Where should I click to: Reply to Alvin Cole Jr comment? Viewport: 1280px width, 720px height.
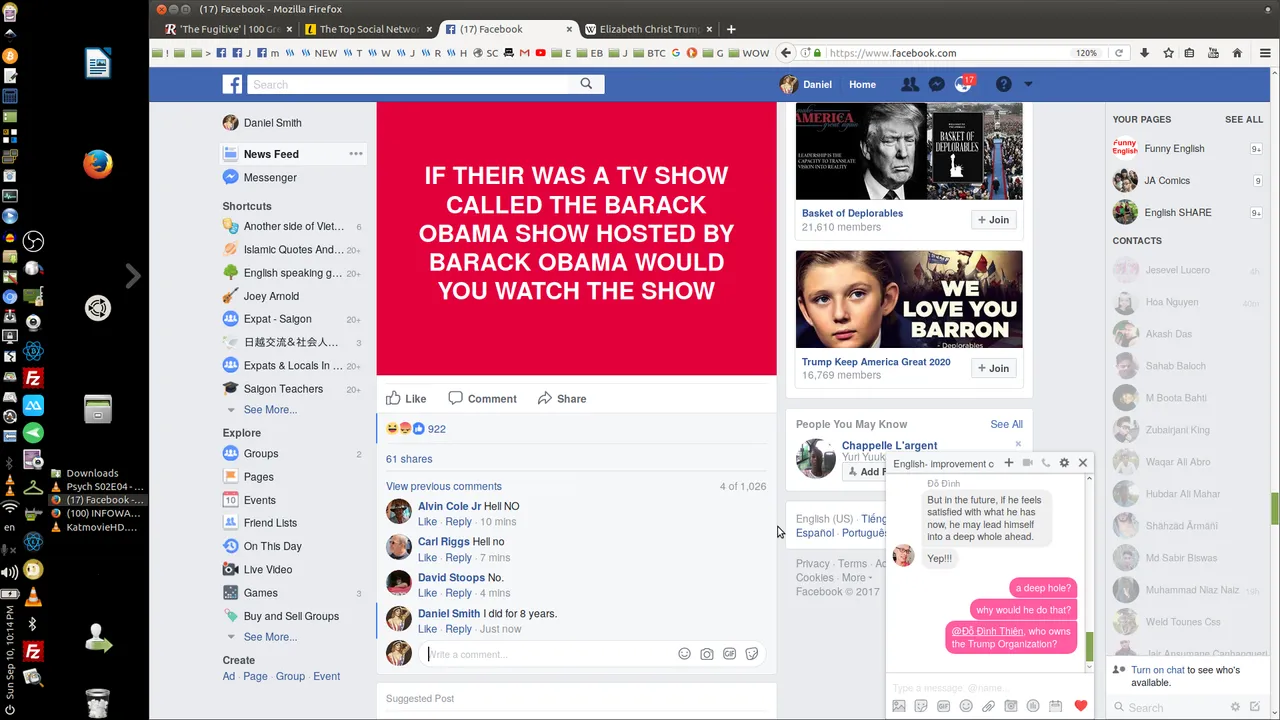coord(458,522)
